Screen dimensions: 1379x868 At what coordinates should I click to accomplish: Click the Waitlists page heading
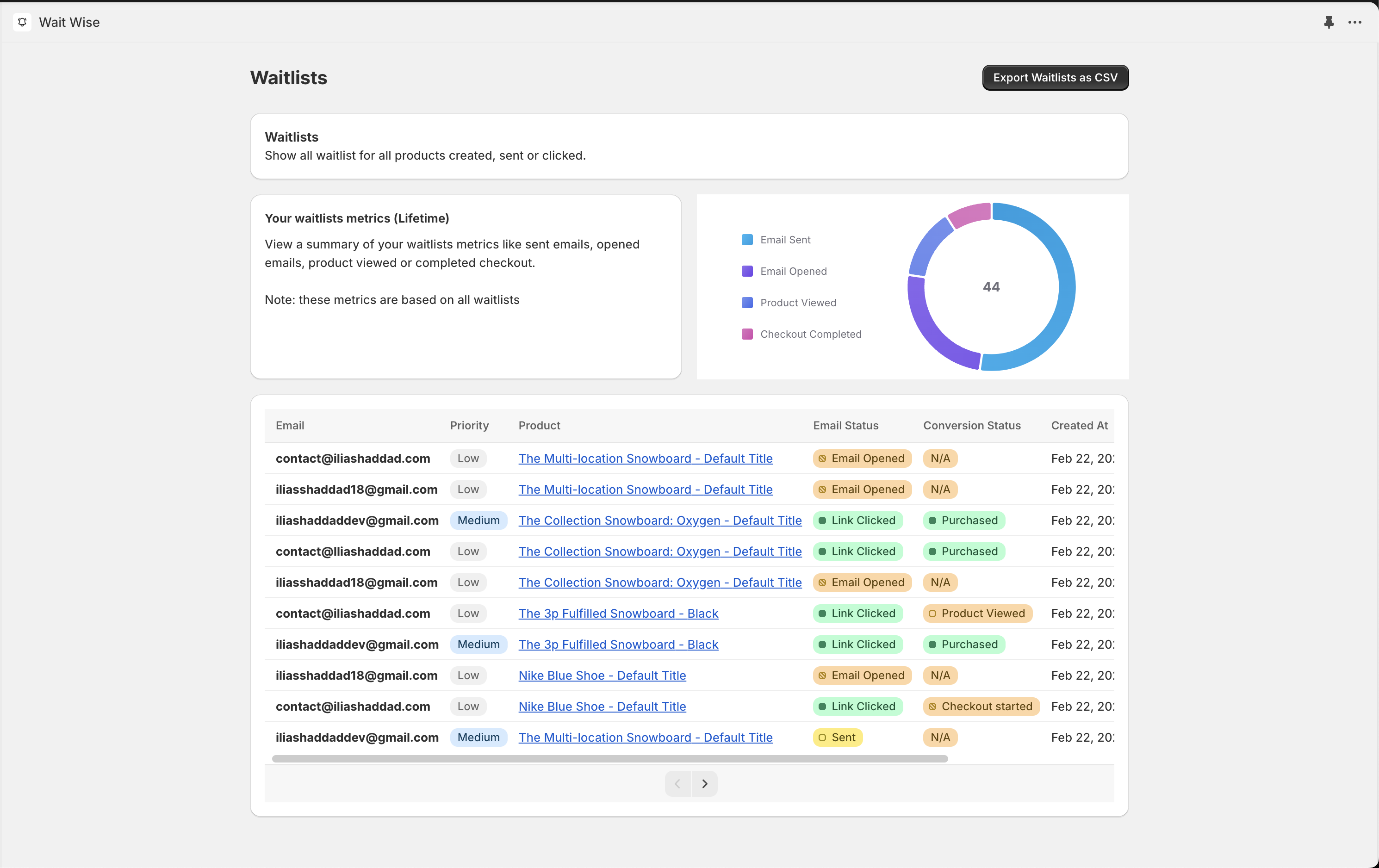[x=289, y=77]
